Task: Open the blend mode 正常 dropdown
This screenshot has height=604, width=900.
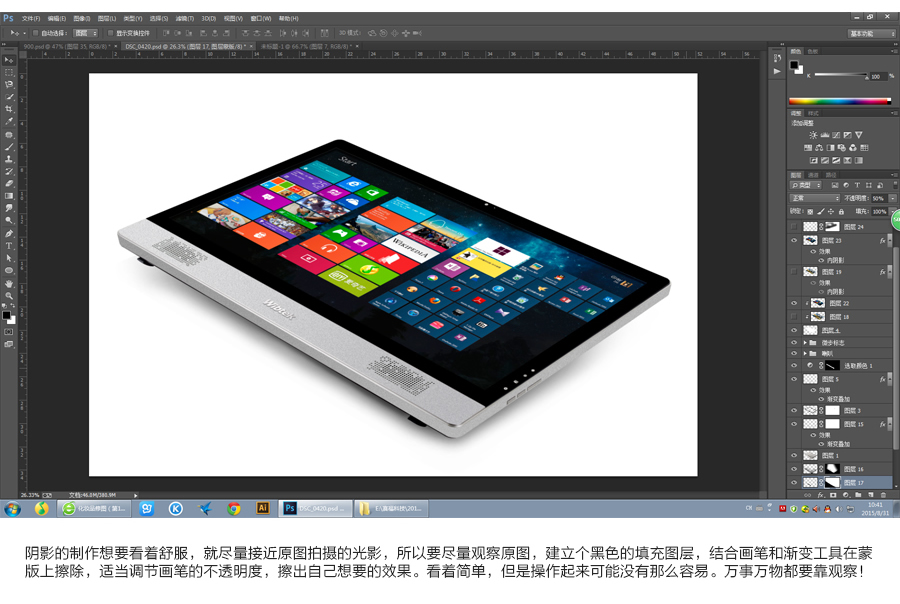Action: pyautogui.click(x=814, y=198)
